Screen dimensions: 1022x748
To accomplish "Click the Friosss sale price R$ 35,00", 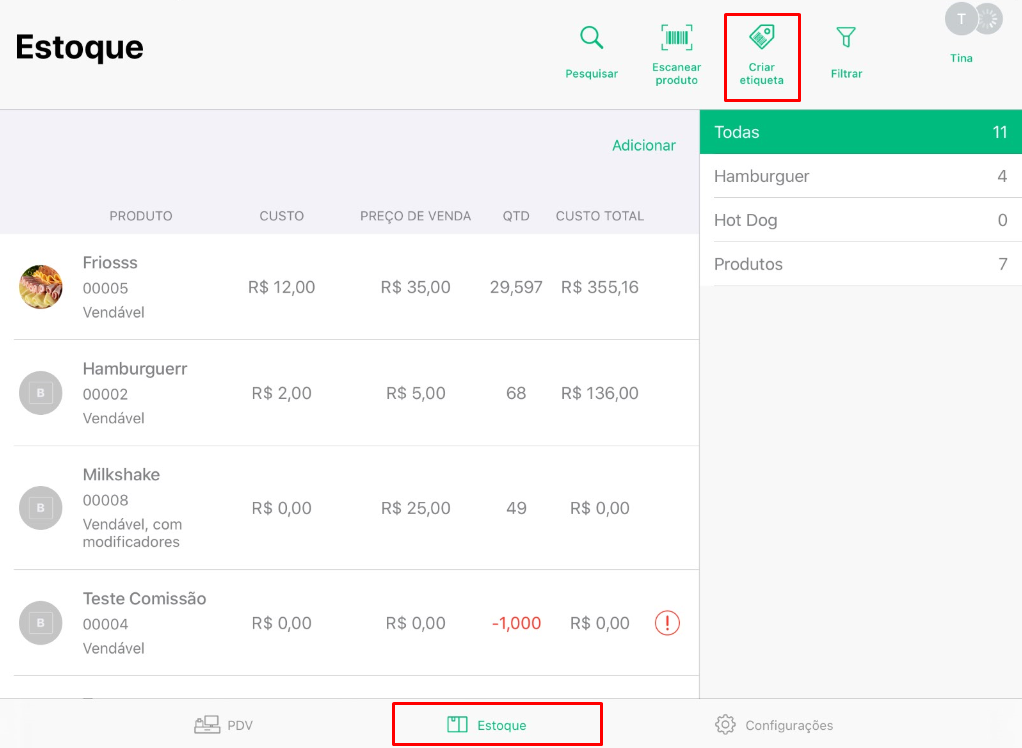I will click(x=415, y=287).
